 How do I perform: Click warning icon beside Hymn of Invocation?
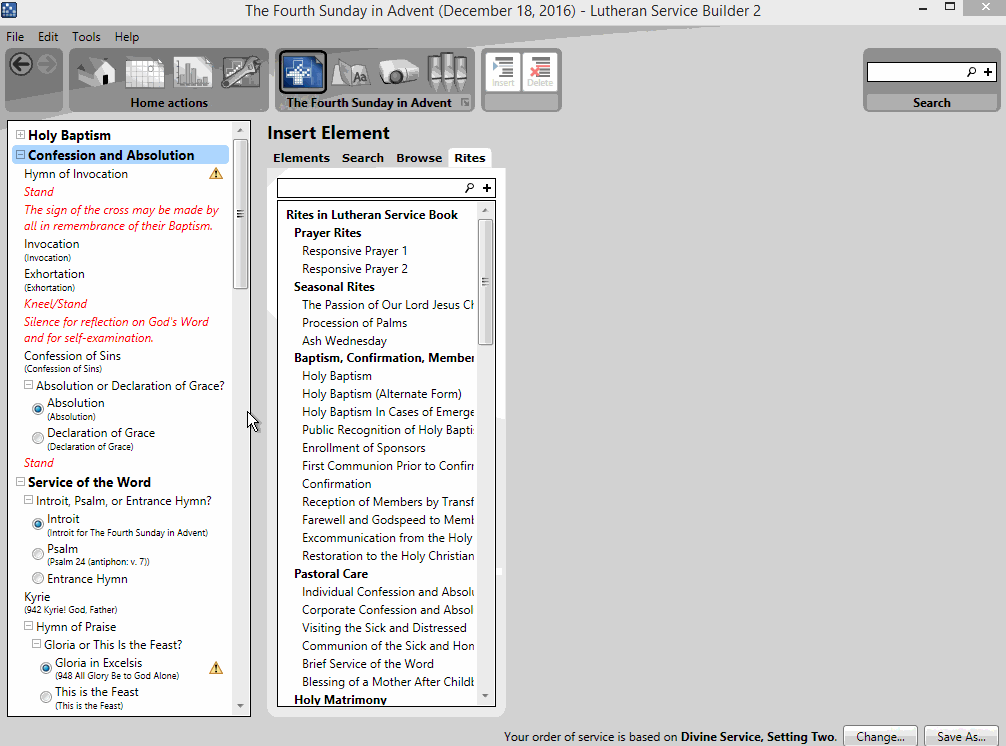coord(216,174)
